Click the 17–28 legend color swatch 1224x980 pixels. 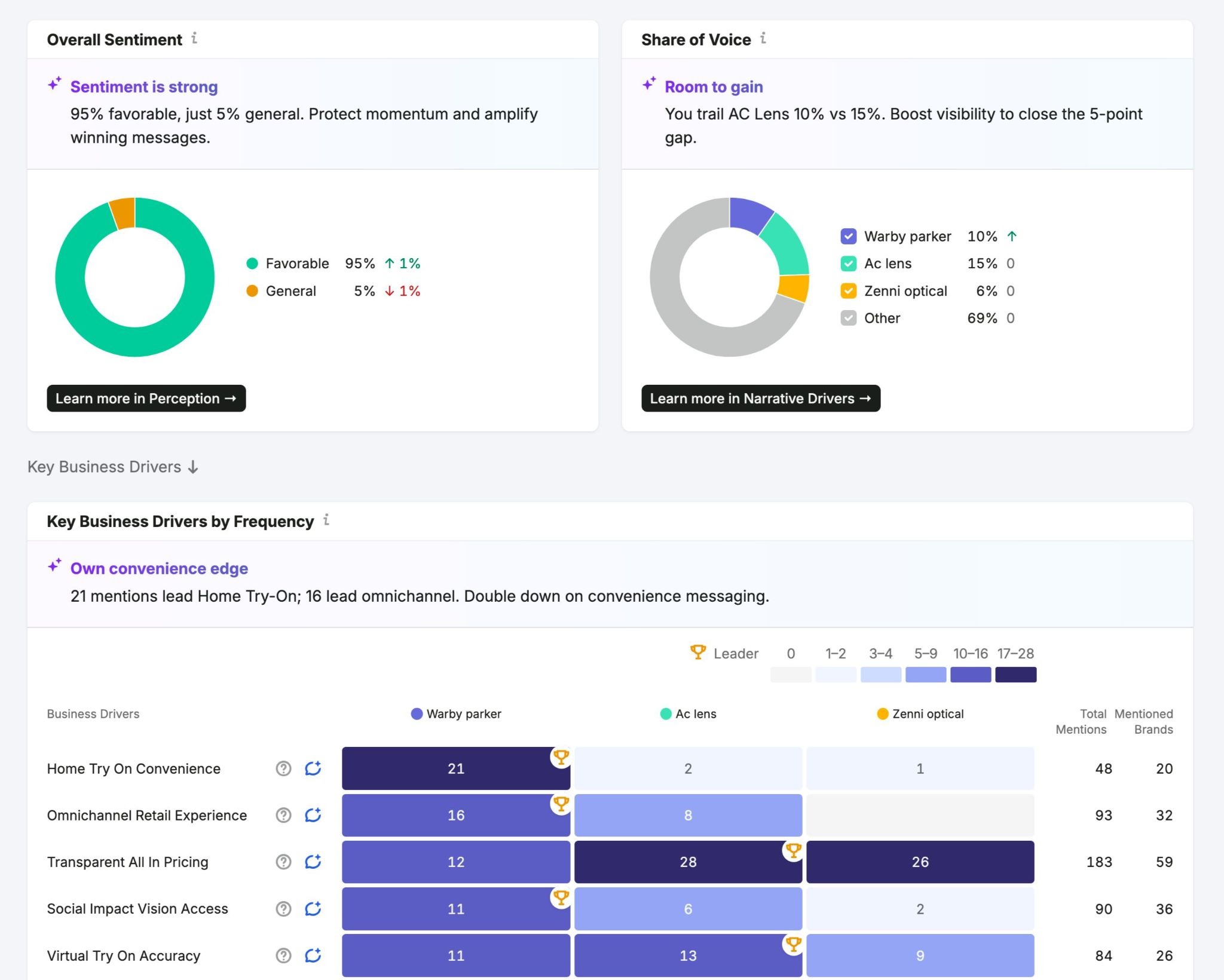1016,675
